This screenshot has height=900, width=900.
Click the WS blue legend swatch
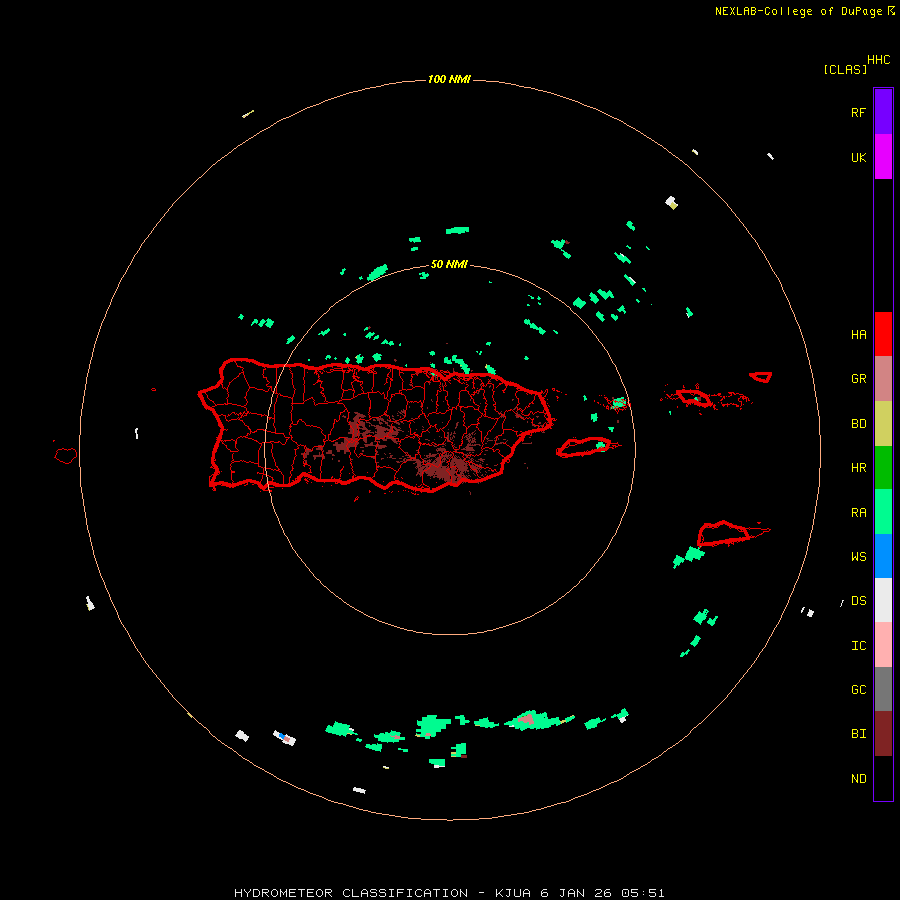pyautogui.click(x=883, y=556)
